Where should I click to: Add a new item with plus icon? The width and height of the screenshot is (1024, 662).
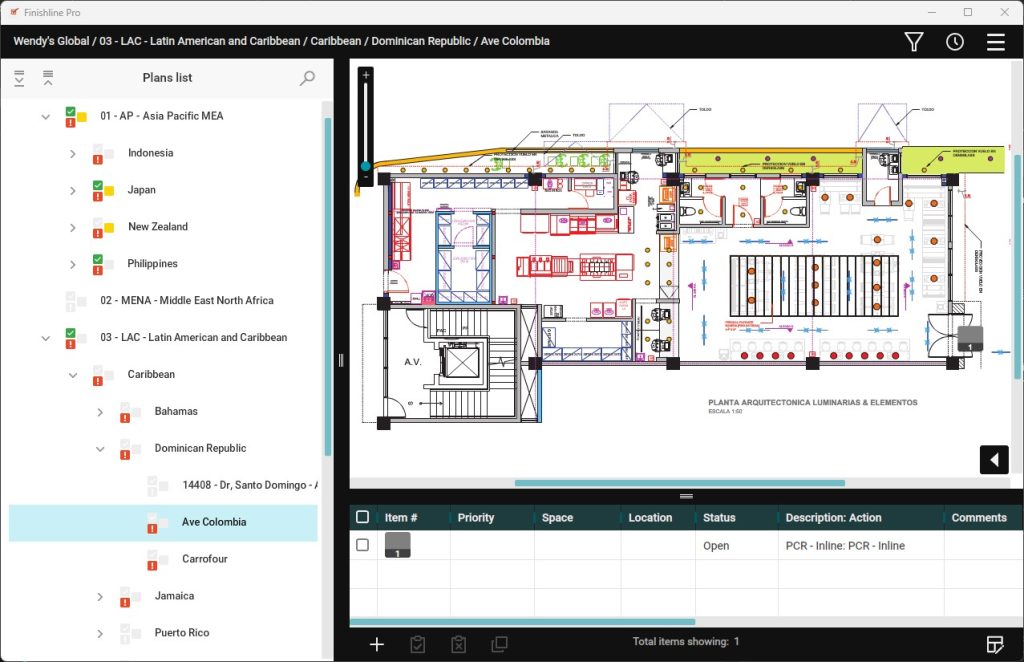coord(377,644)
